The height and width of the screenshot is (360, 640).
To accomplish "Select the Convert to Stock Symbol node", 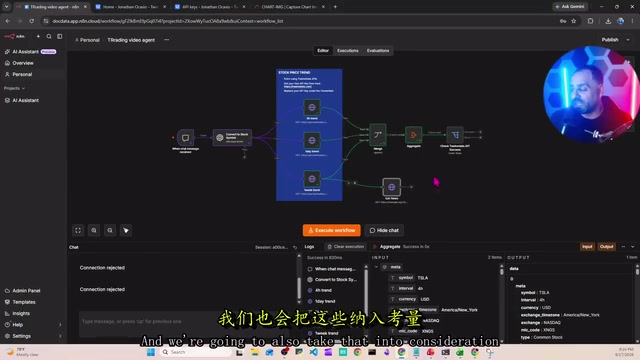I will point(232,138).
